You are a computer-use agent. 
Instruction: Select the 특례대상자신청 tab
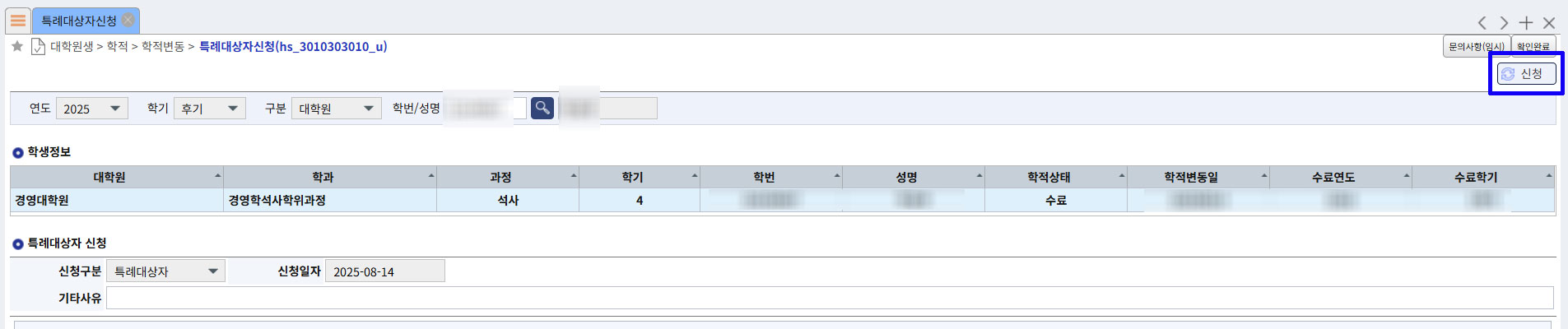(79, 21)
